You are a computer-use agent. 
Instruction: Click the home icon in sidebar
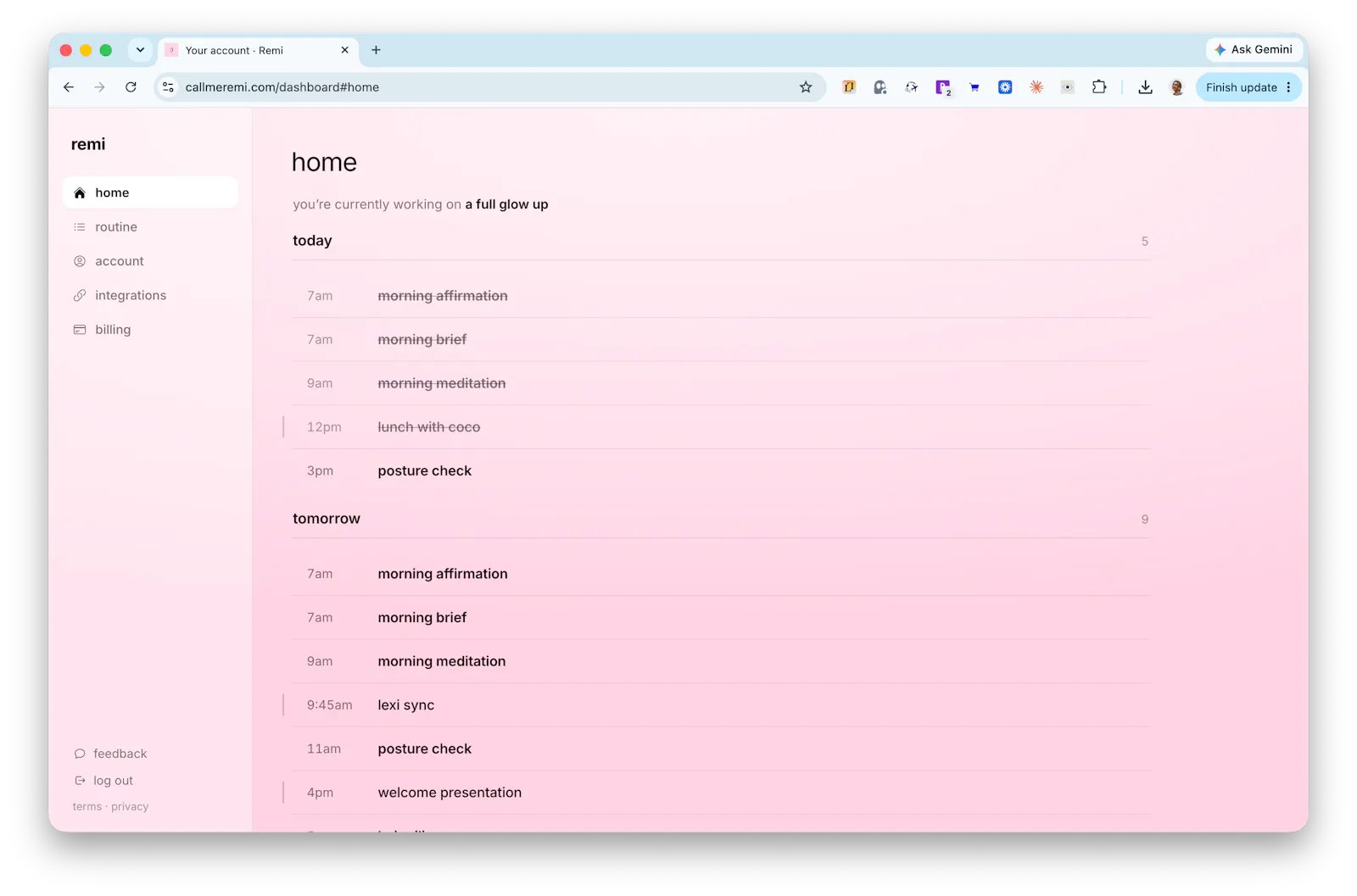[80, 193]
